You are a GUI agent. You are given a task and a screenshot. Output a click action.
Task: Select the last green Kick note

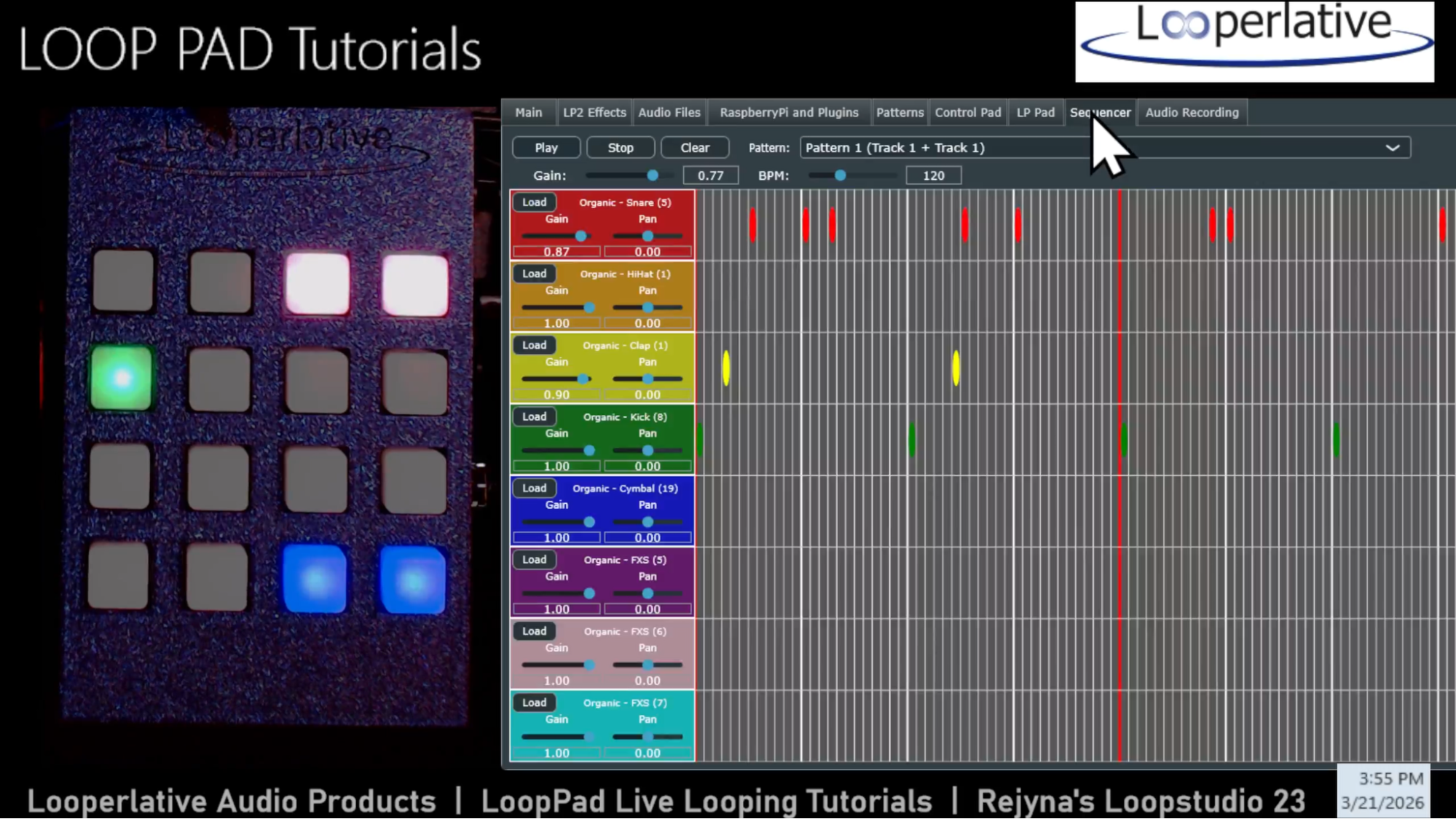[x=1337, y=440]
